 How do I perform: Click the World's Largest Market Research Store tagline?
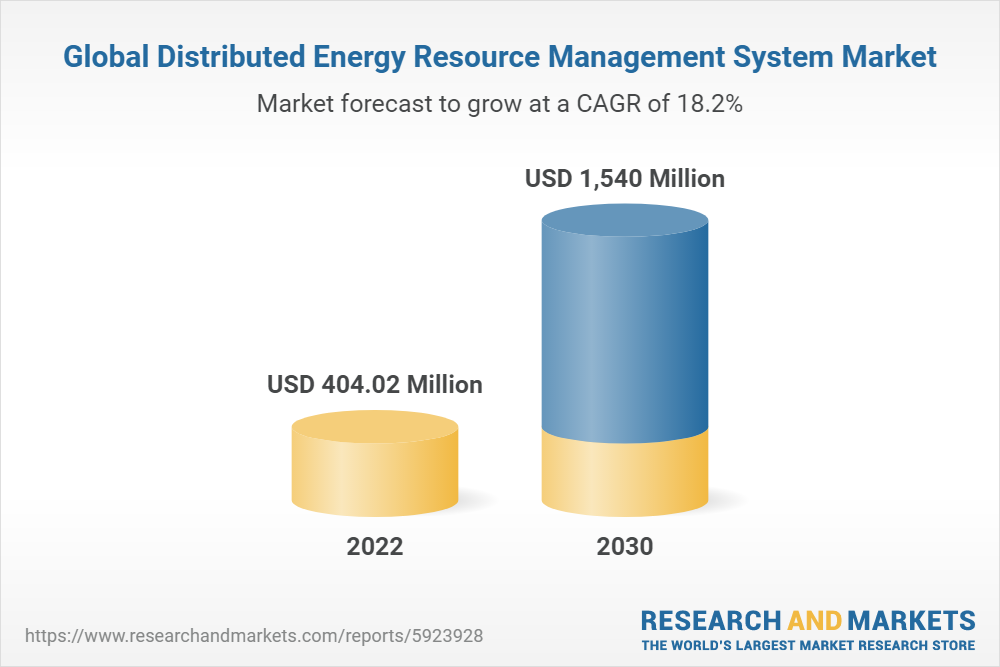808,644
